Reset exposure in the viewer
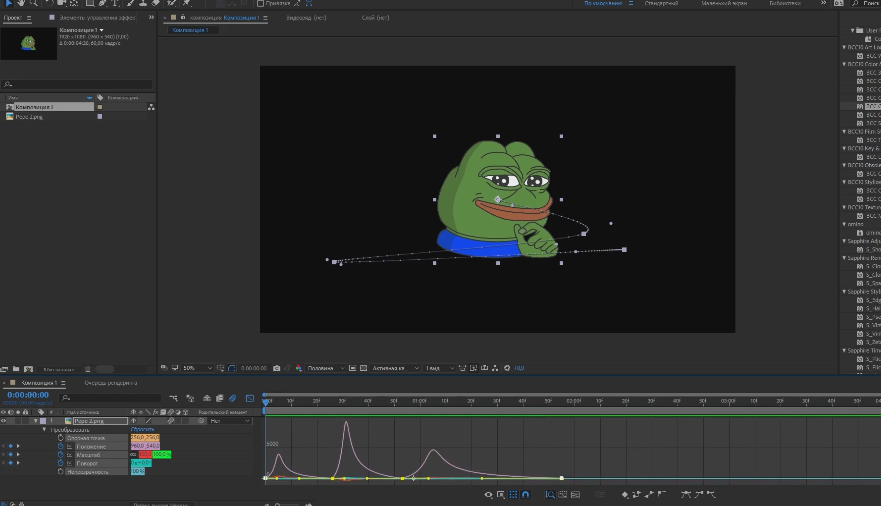Image resolution: width=881 pixels, height=506 pixels. pos(507,368)
